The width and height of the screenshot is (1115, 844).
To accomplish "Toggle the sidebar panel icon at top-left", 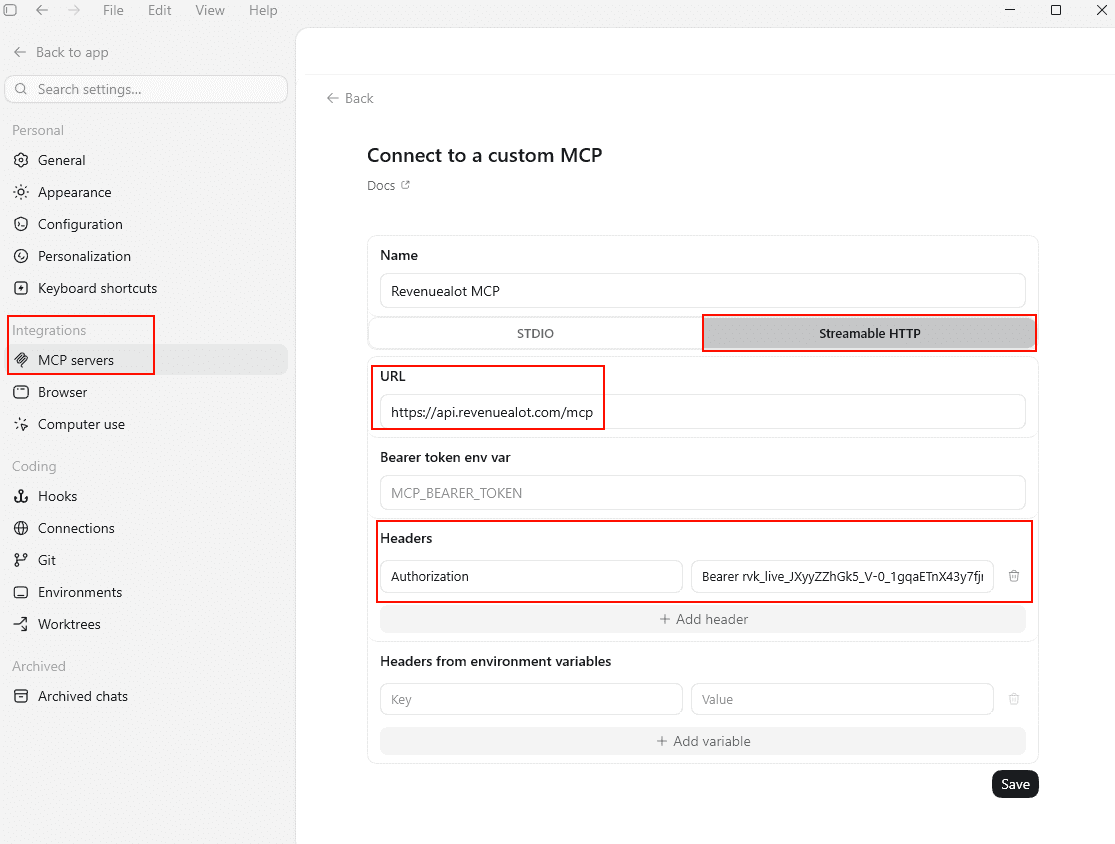I will click(x=10, y=10).
